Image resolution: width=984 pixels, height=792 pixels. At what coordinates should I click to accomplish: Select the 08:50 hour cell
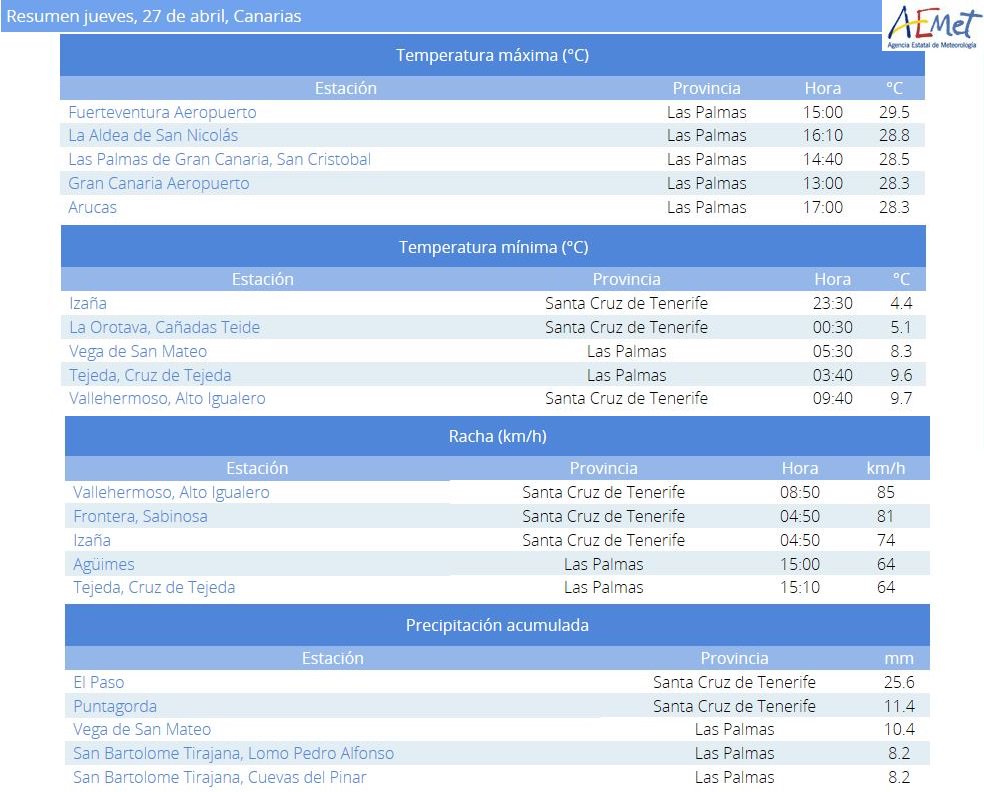800,492
